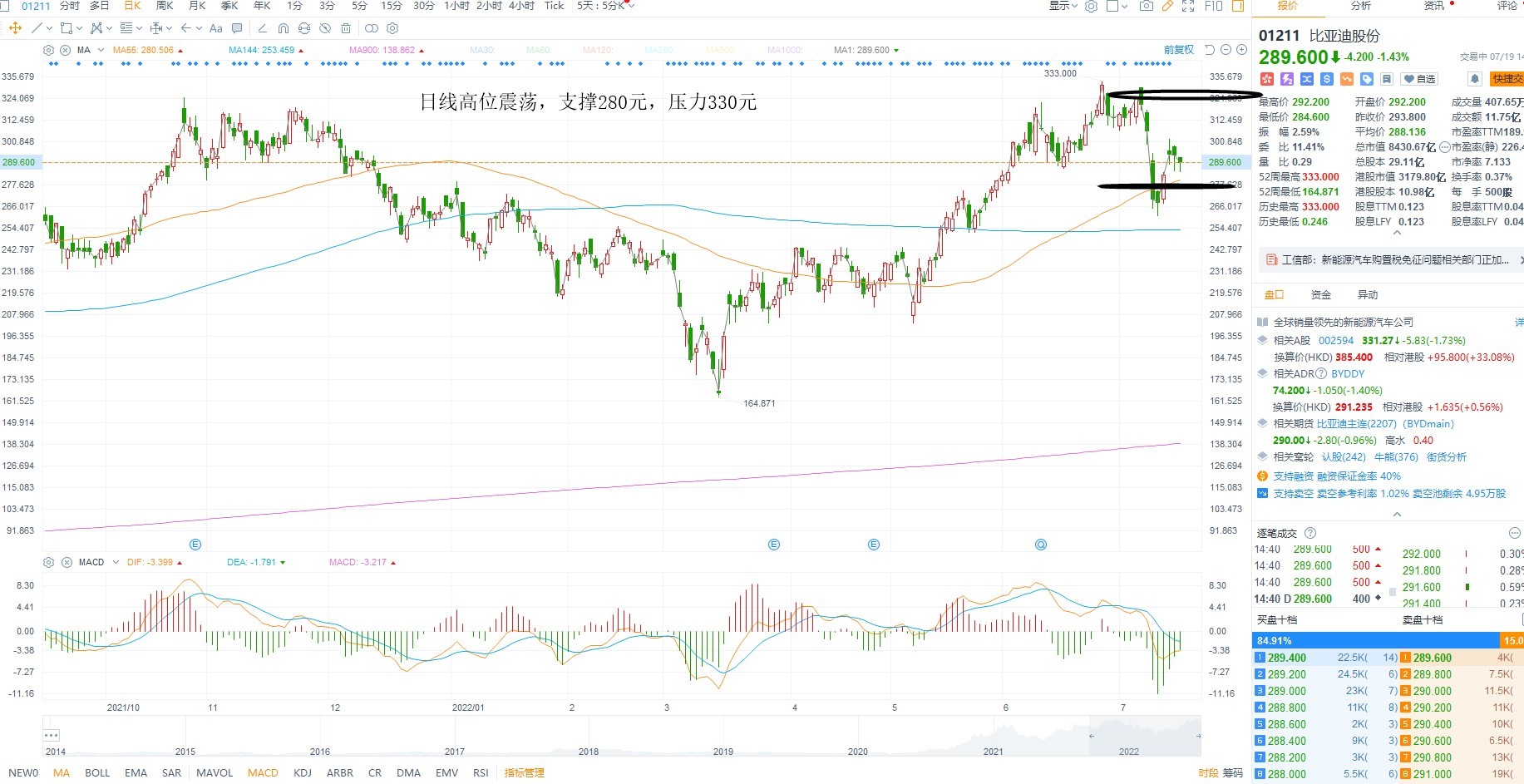Close the MACD indicator panel
Image resolution: width=1524 pixels, height=784 pixels.
67,562
